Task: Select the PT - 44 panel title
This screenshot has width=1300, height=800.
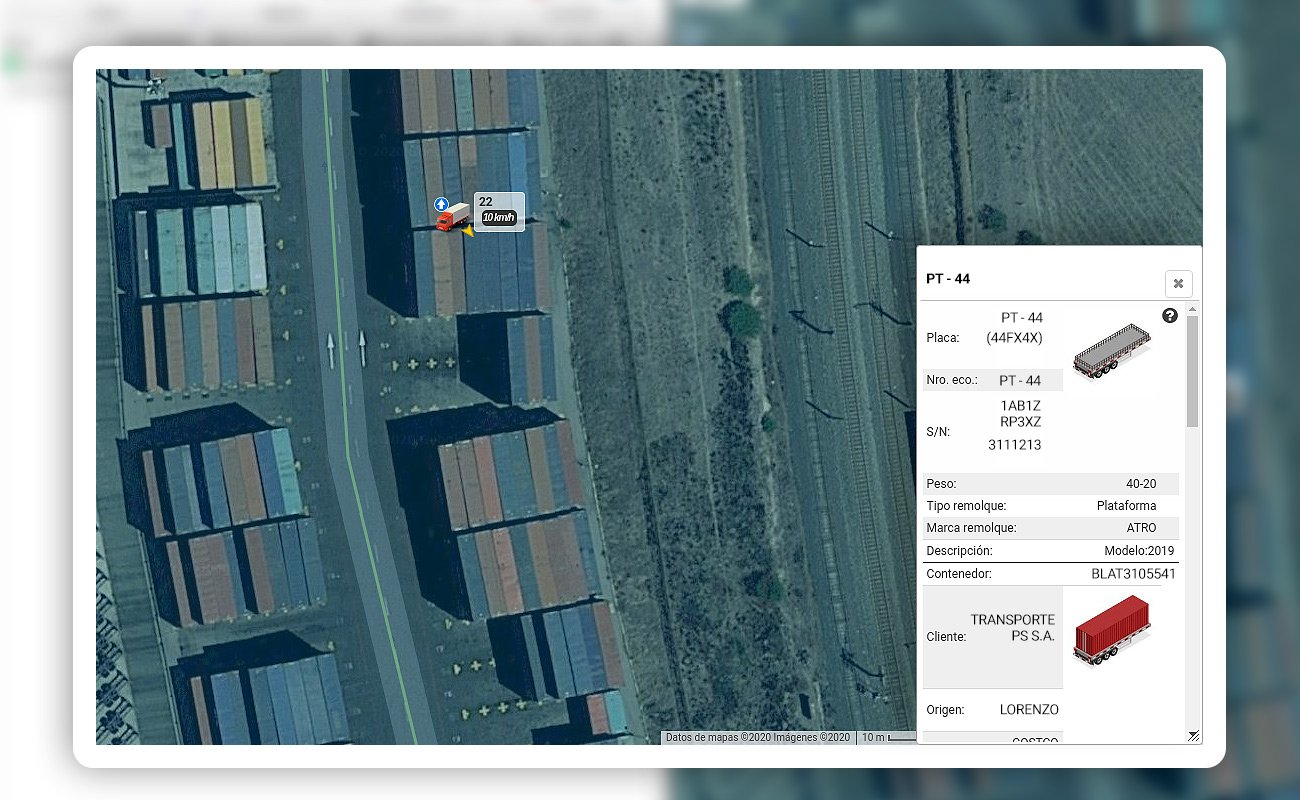Action: coord(948,279)
